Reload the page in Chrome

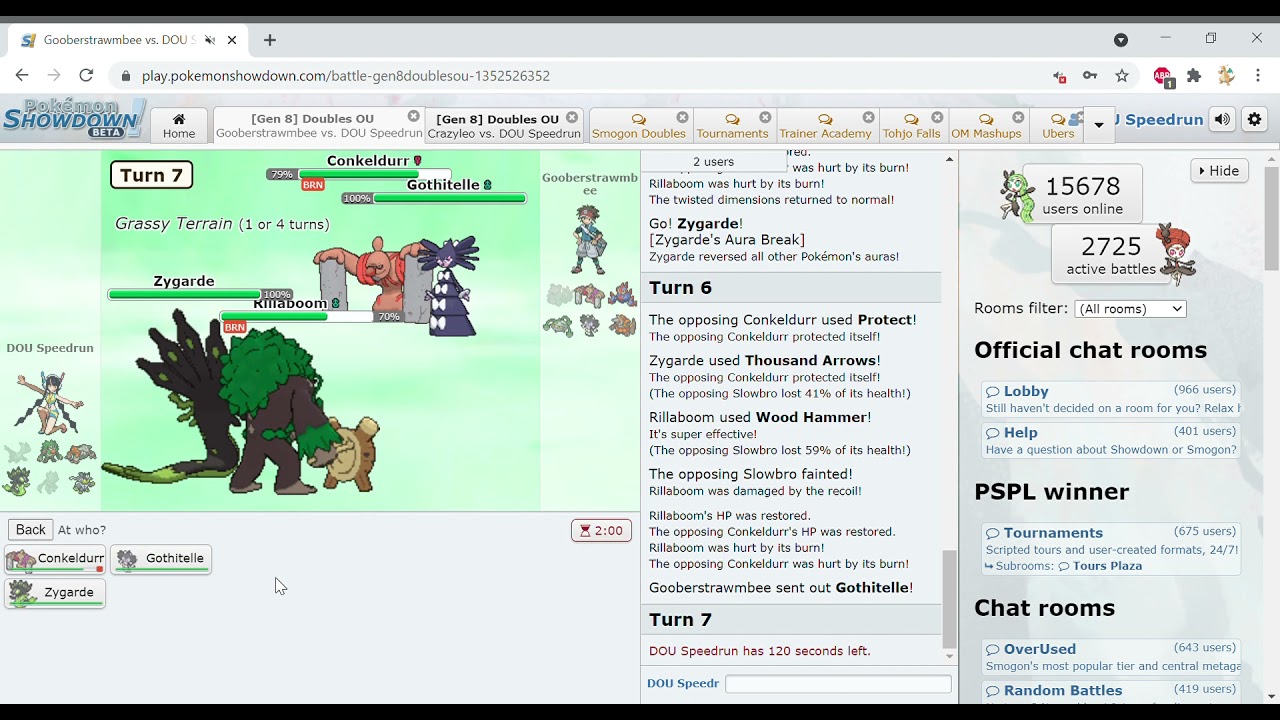pyautogui.click(x=86, y=75)
